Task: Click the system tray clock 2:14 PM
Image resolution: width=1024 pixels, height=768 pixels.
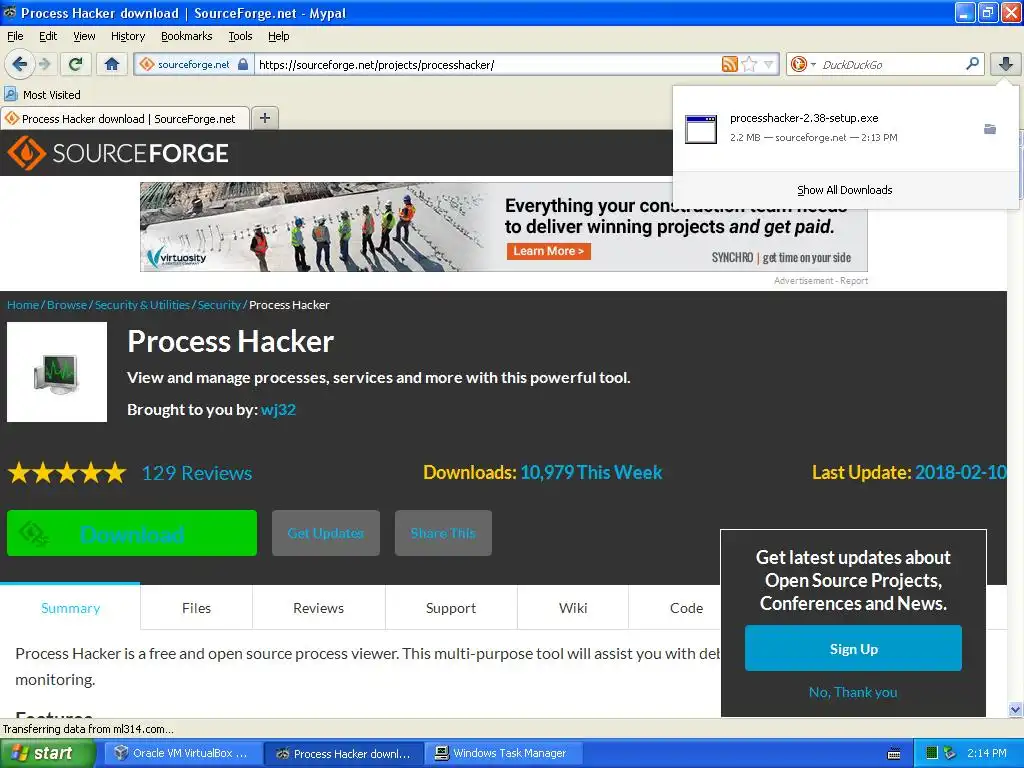Action: [987, 753]
